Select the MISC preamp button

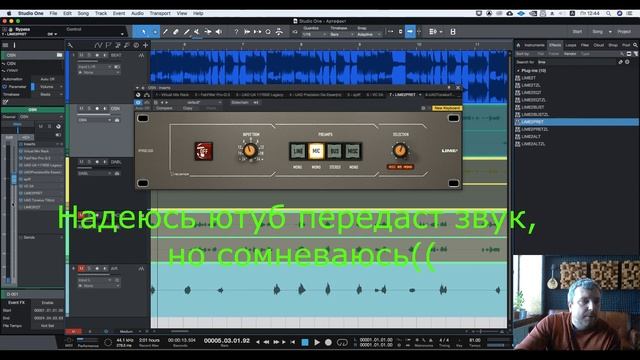pyautogui.click(x=353, y=151)
